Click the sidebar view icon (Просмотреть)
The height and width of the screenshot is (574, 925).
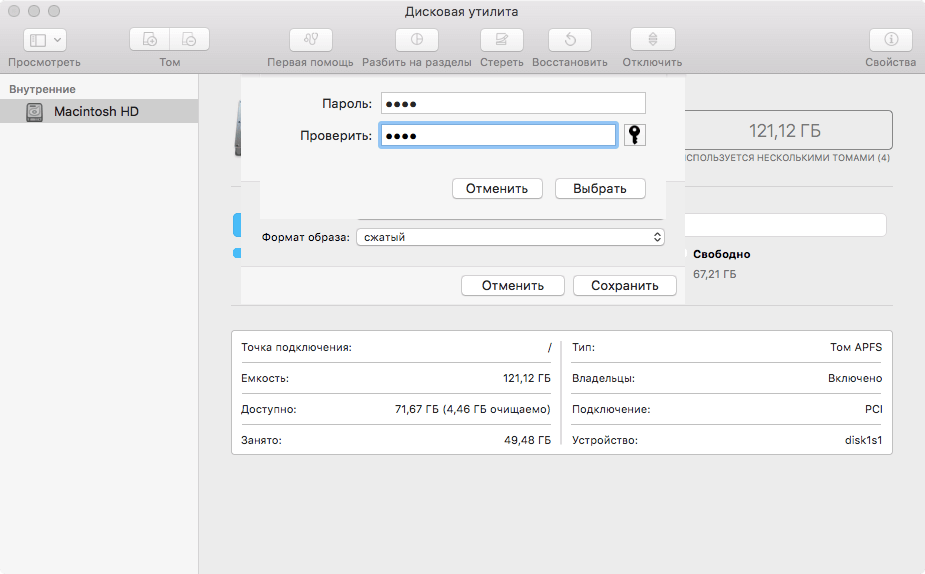click(x=37, y=40)
